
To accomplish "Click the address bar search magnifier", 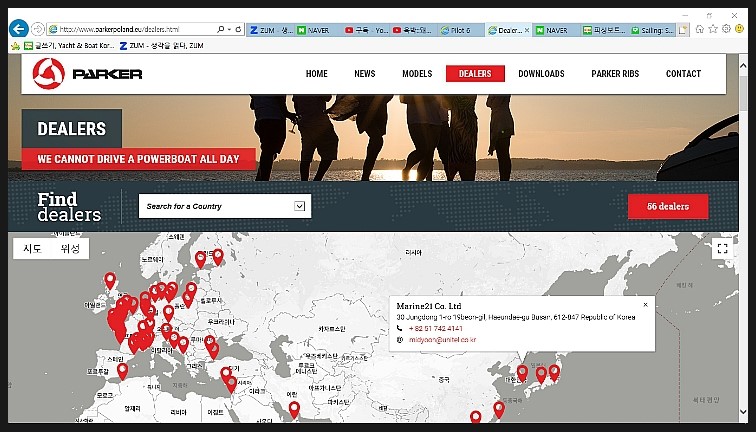I will click(x=220, y=29).
